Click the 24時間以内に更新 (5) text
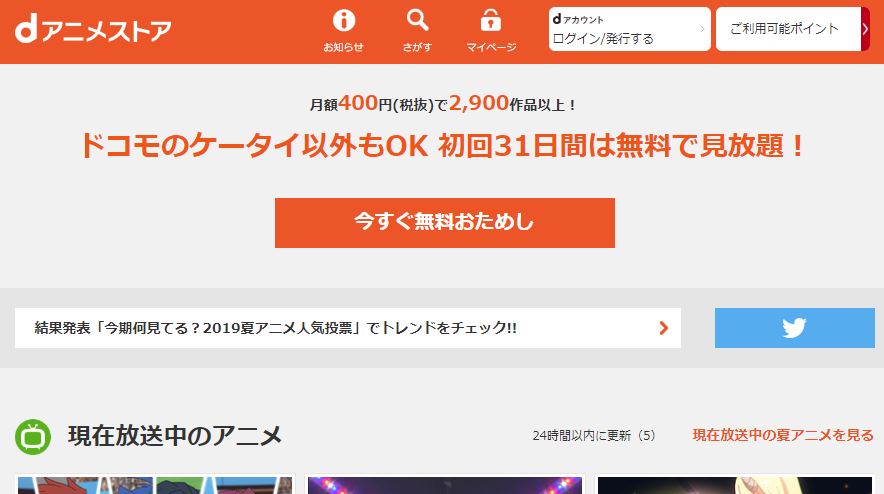Screen dimensions: 884x494 pos(594,435)
